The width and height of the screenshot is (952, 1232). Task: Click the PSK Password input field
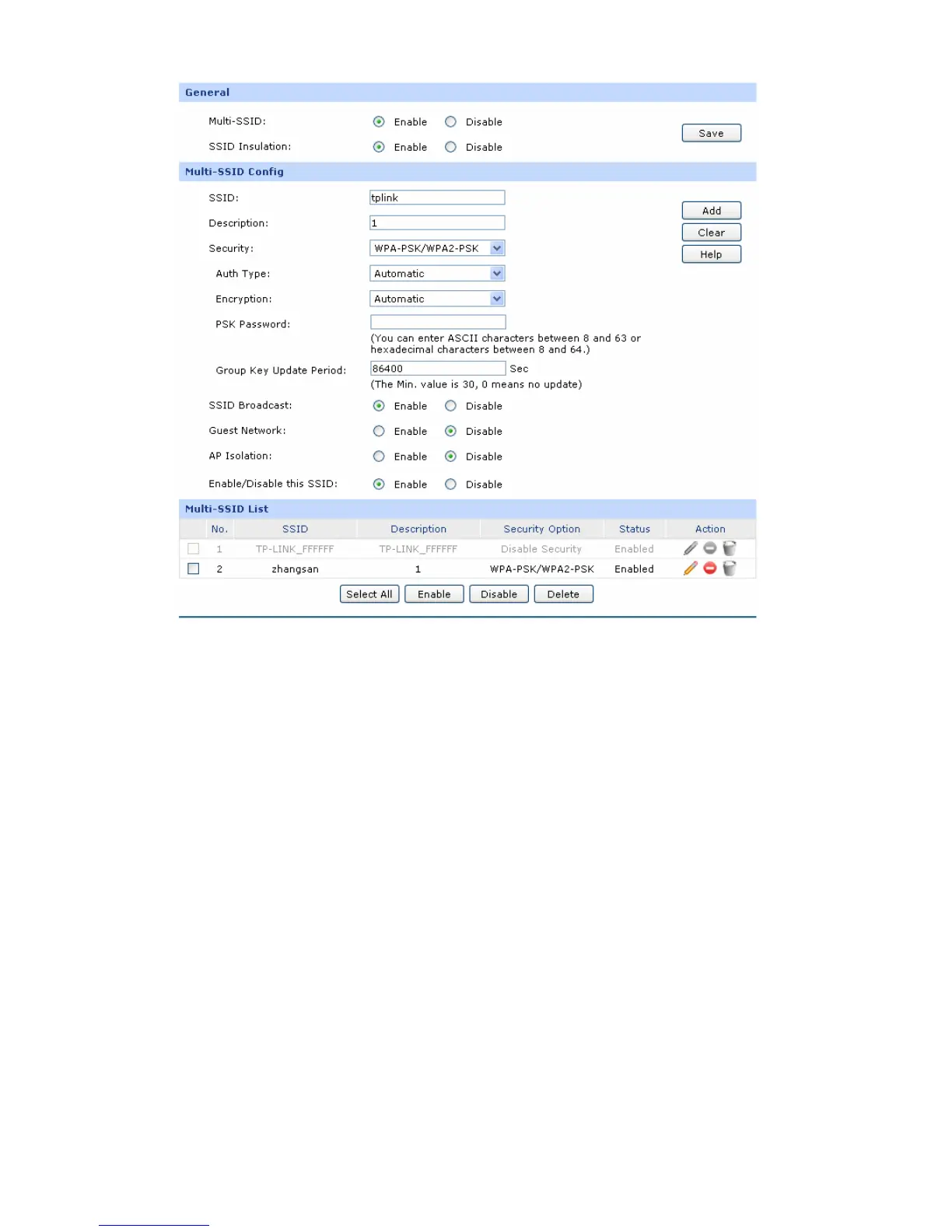coord(438,322)
